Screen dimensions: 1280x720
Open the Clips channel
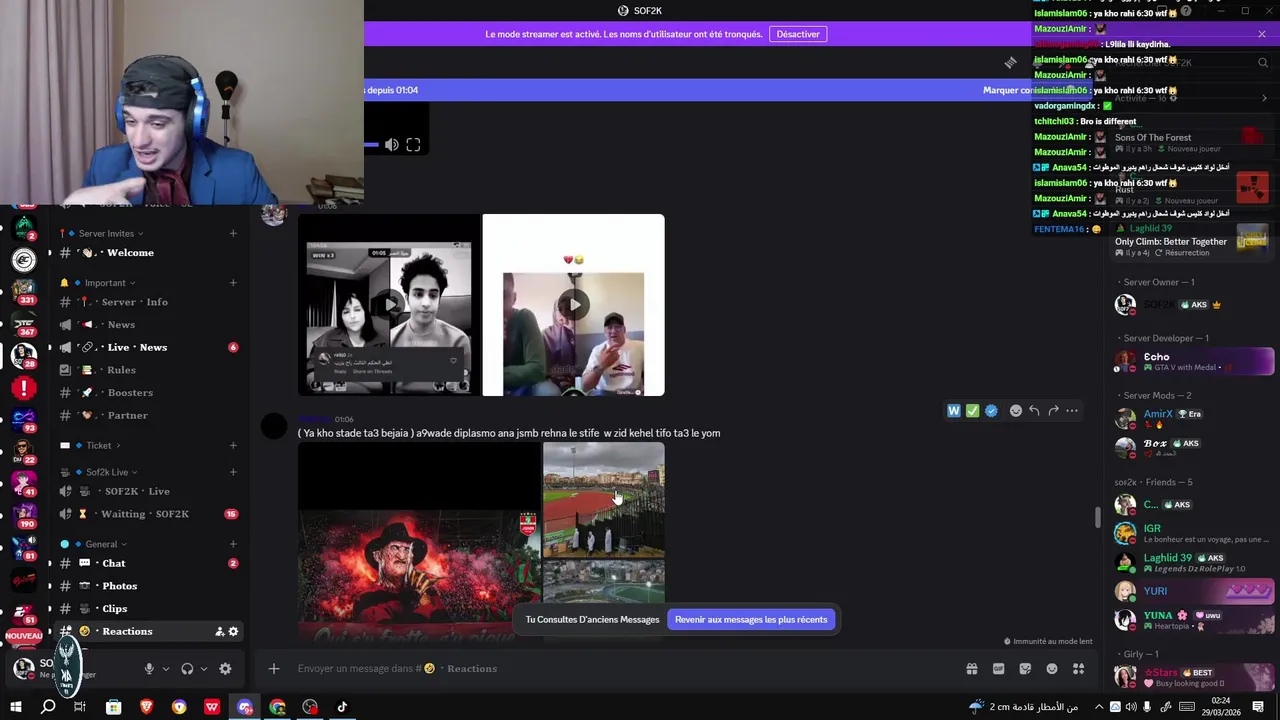tap(148, 609)
